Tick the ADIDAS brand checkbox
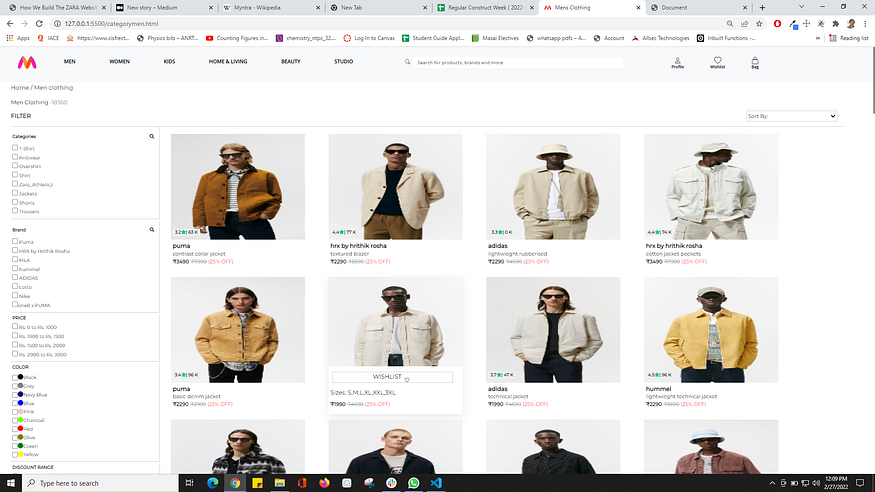The image size is (875, 492). pyautogui.click(x=15, y=277)
